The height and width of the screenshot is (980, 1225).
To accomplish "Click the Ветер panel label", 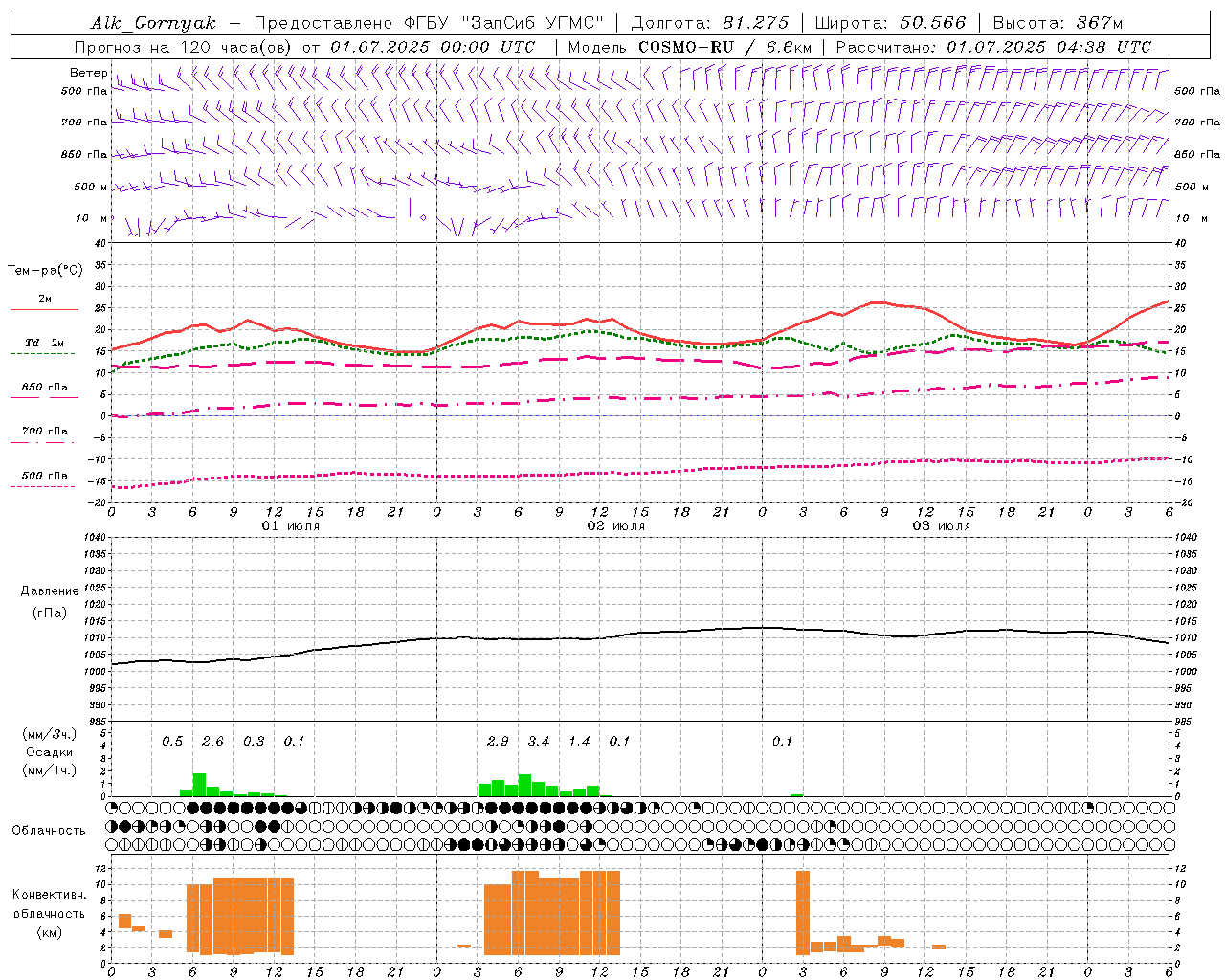I will 89,73.
